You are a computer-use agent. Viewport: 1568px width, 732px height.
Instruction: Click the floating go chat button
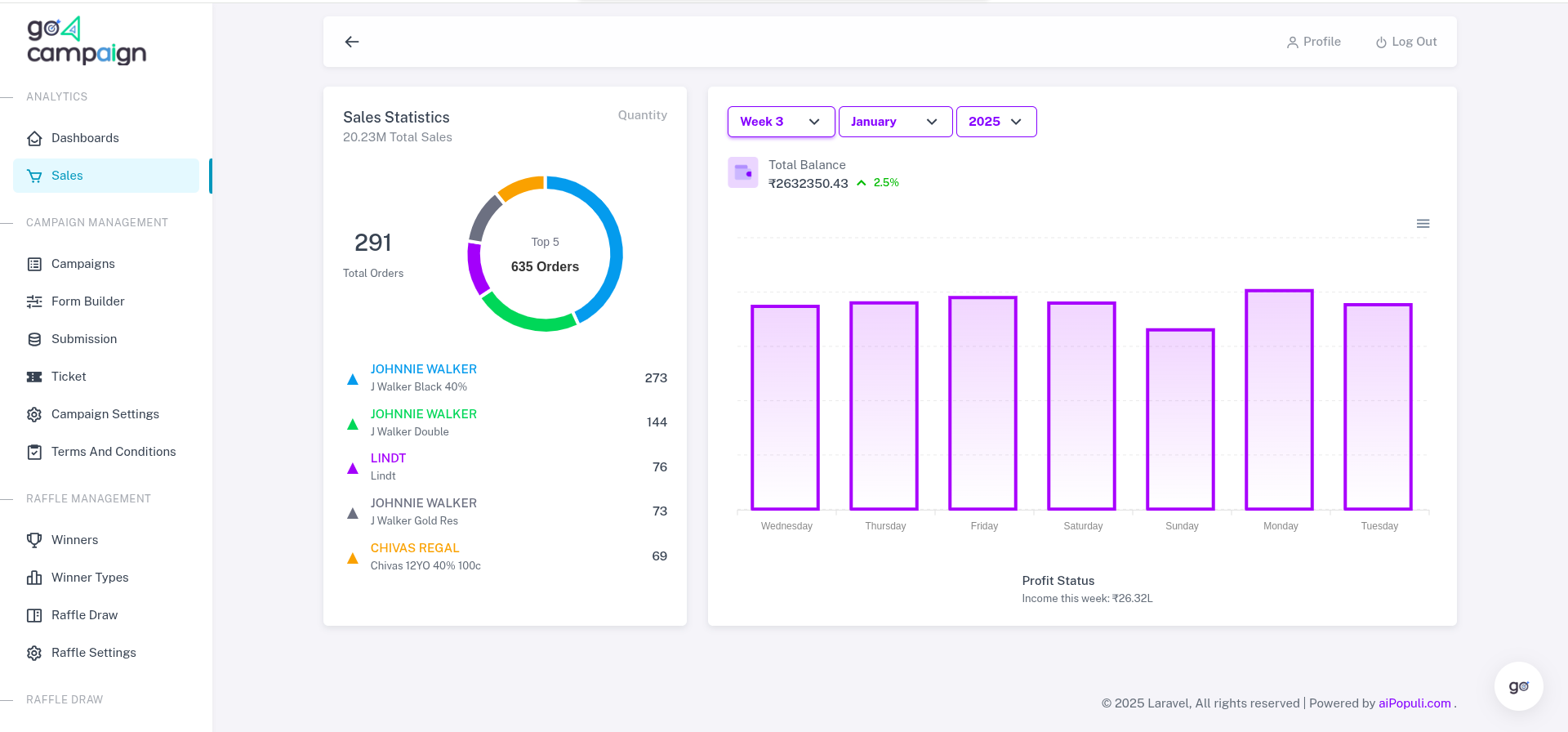(1519, 686)
